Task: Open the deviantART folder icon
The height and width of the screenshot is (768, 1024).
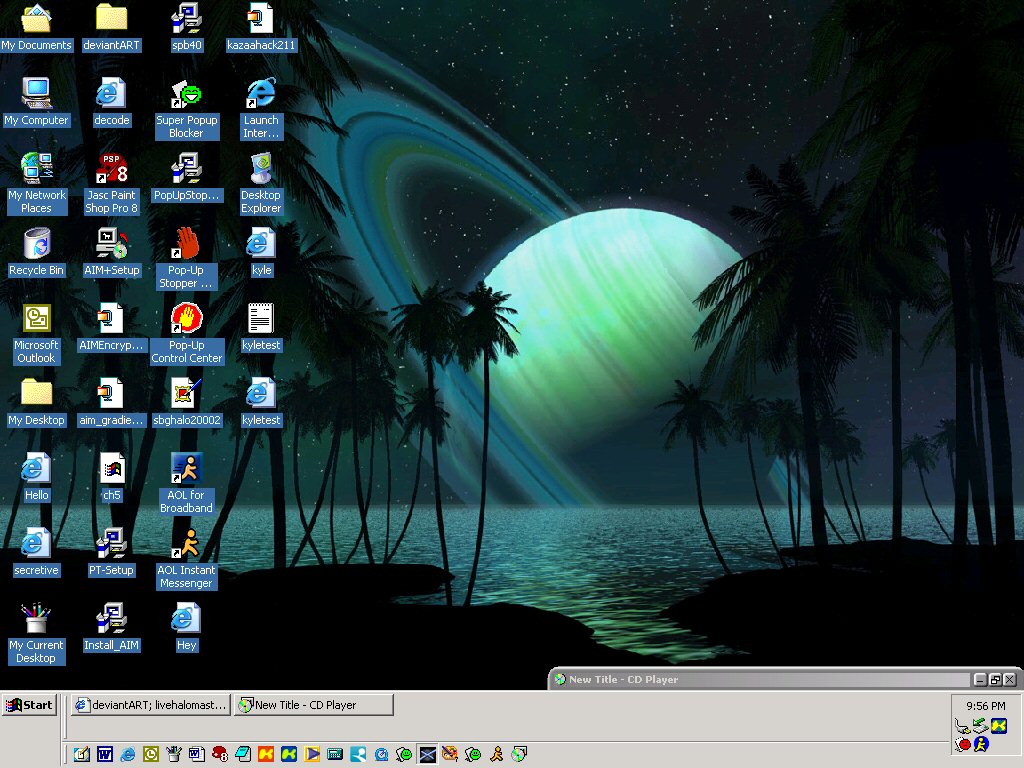Action: coord(112,27)
